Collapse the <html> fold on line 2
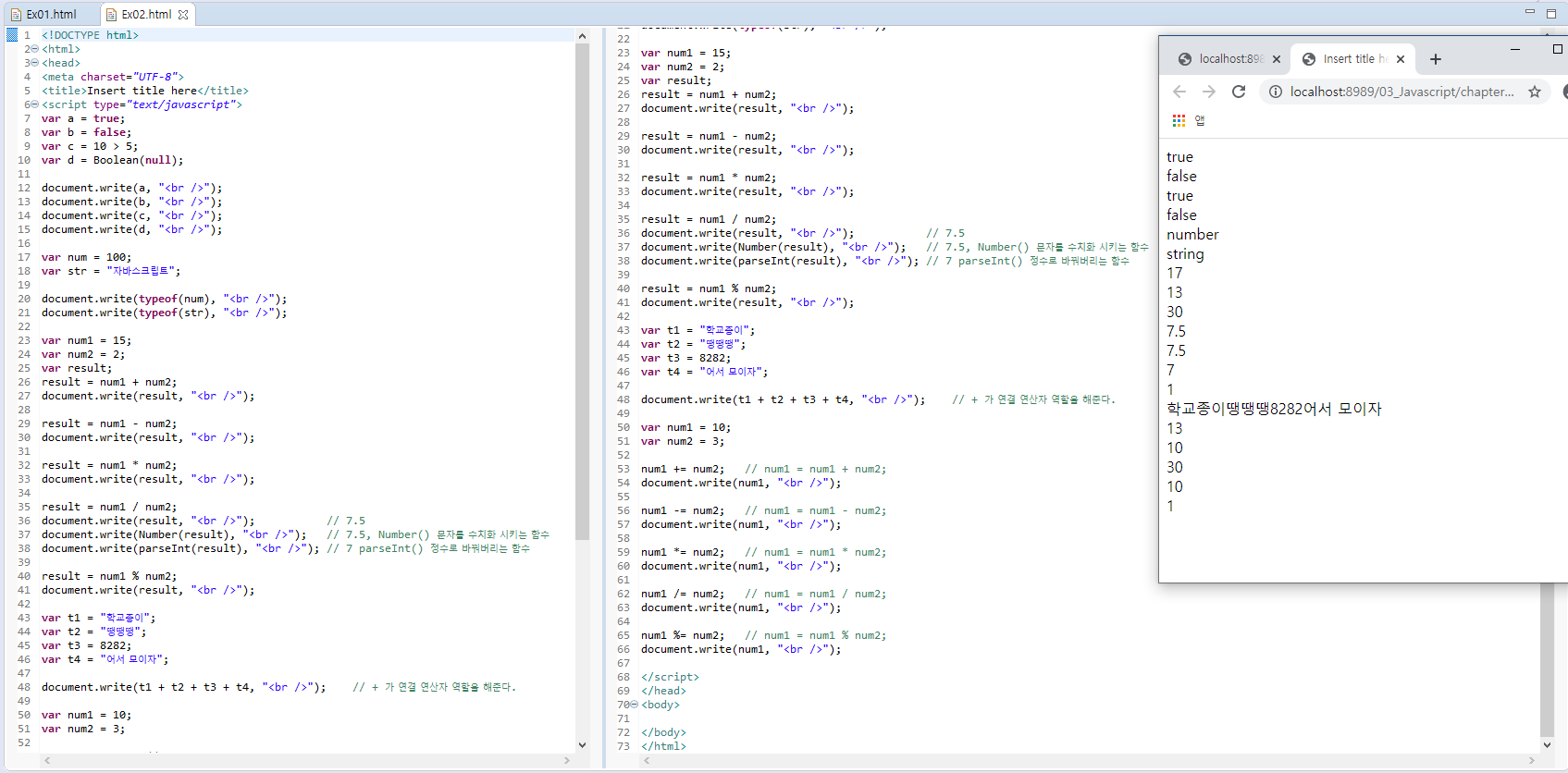 pos(35,49)
